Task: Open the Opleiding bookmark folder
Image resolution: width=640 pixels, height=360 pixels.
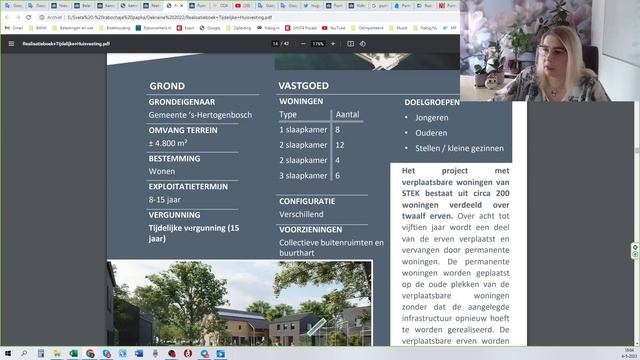Action: pyautogui.click(x=239, y=28)
